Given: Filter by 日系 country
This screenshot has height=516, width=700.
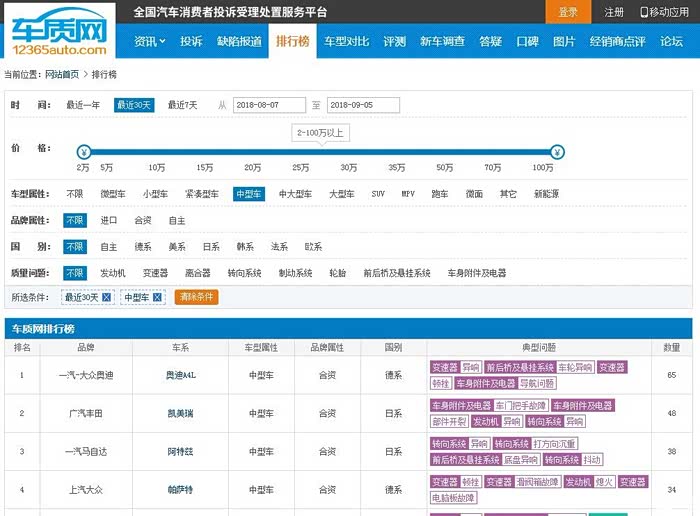Looking at the screenshot, I should (211, 246).
